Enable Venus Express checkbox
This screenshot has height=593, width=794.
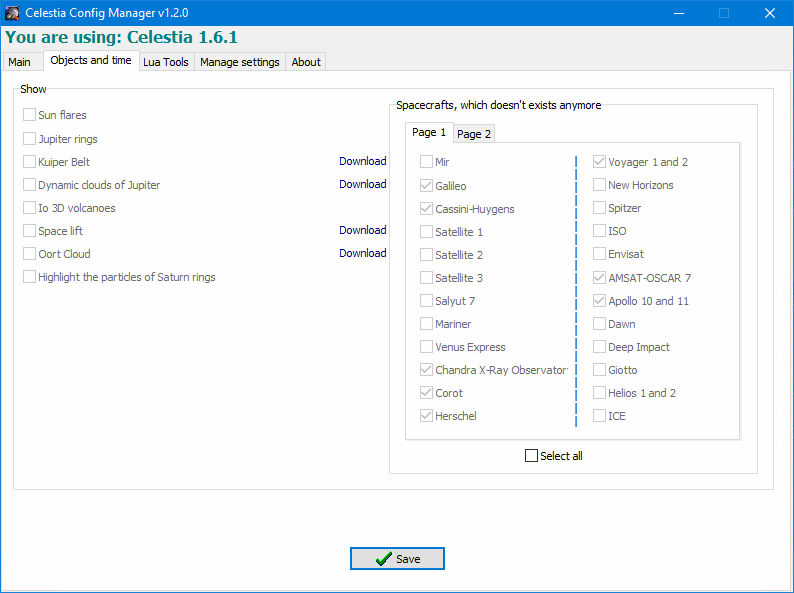(426, 347)
